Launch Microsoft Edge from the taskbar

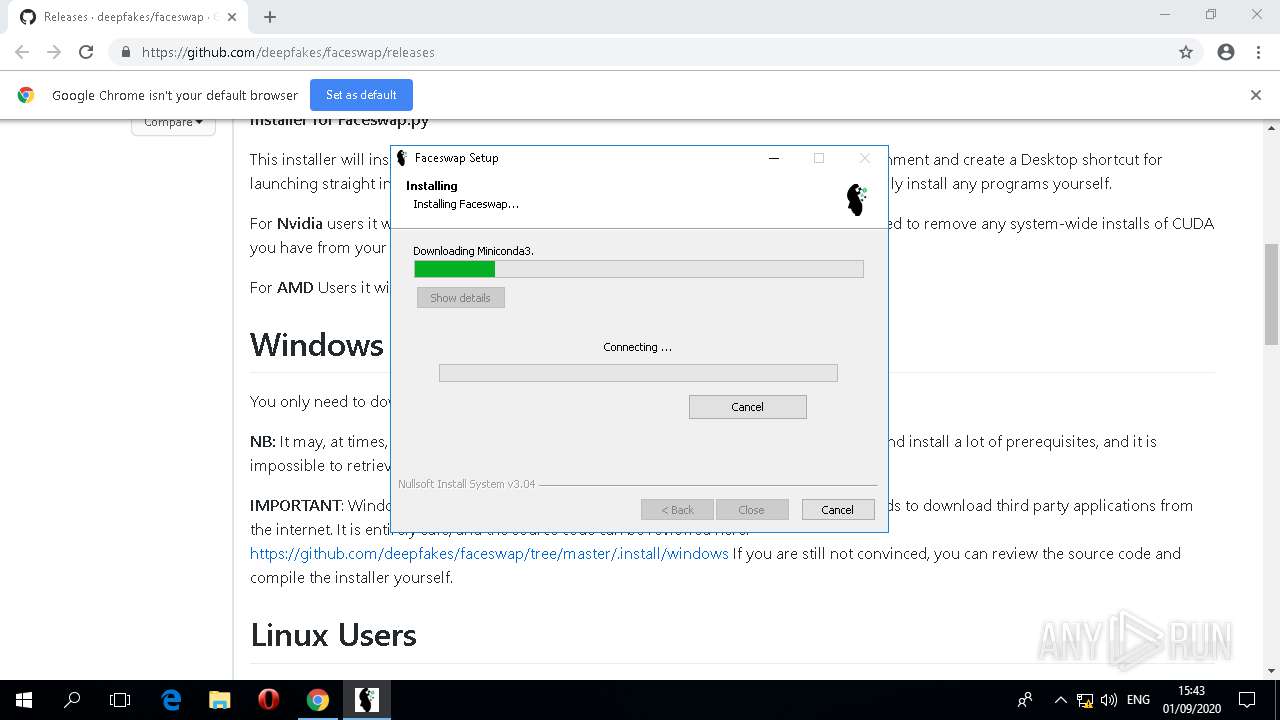172,700
